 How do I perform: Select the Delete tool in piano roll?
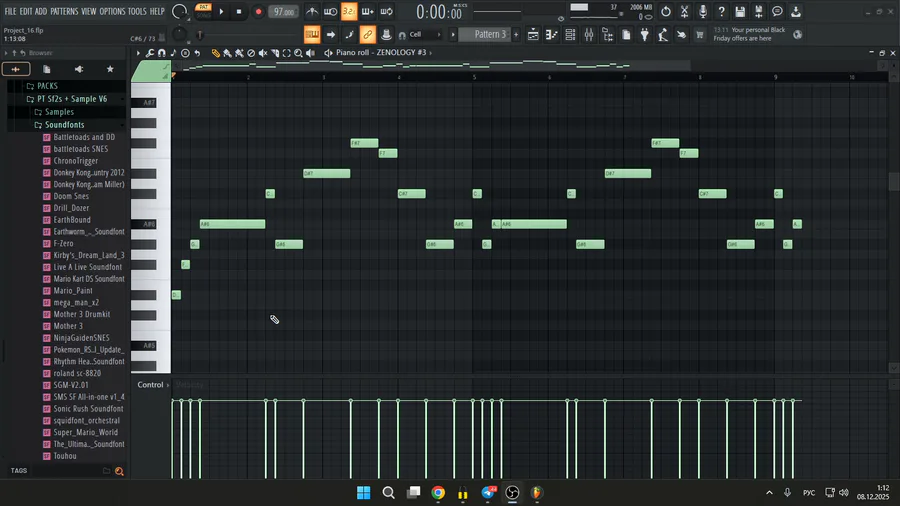tap(251, 53)
